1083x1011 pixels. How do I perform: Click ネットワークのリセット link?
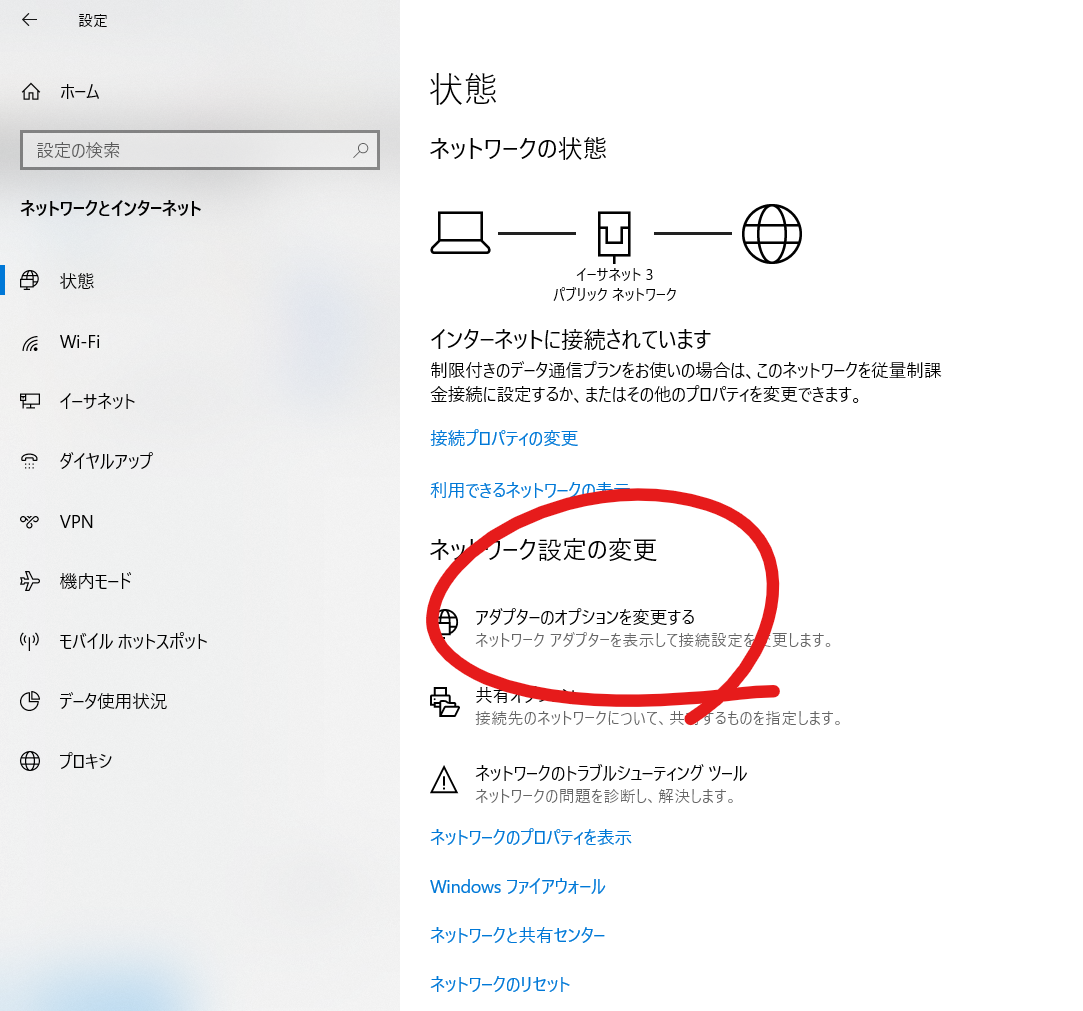tap(500, 984)
